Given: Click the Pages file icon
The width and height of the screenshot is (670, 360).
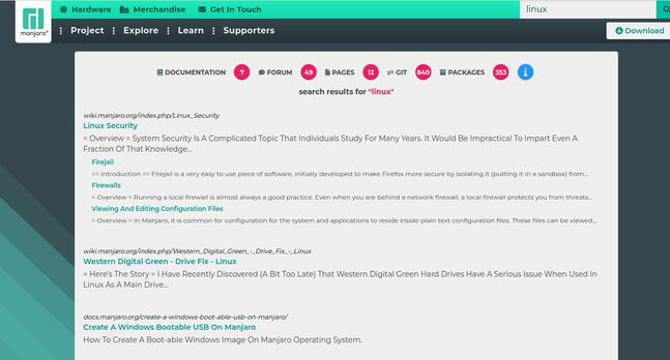Looking at the screenshot, I should click(327, 72).
